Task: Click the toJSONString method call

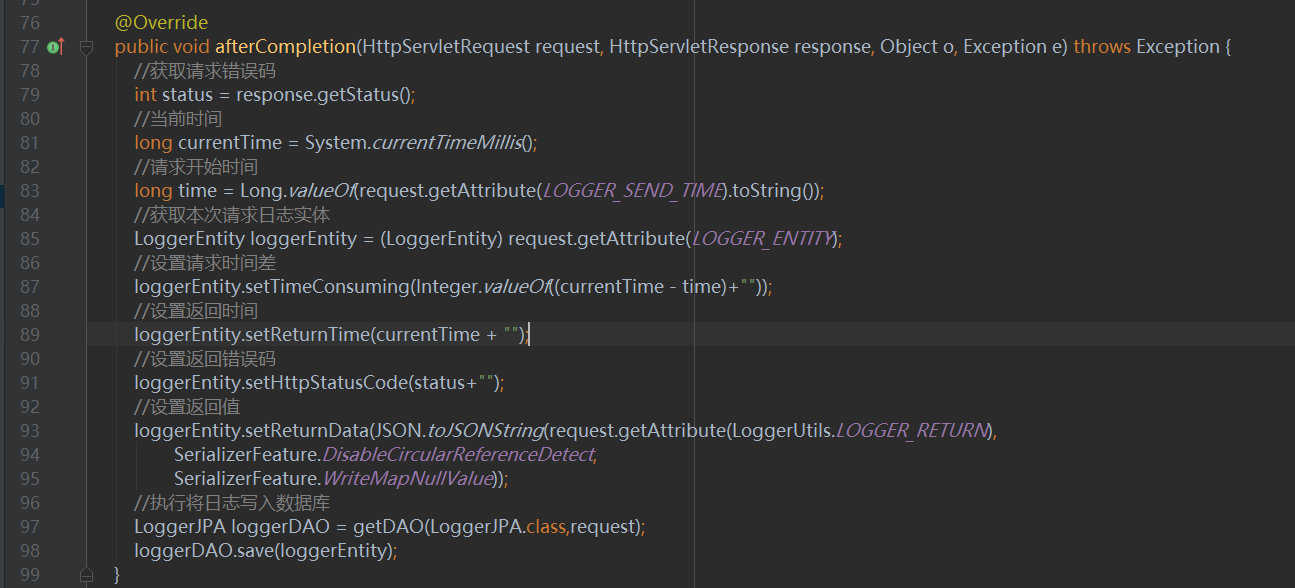Action: (485, 431)
